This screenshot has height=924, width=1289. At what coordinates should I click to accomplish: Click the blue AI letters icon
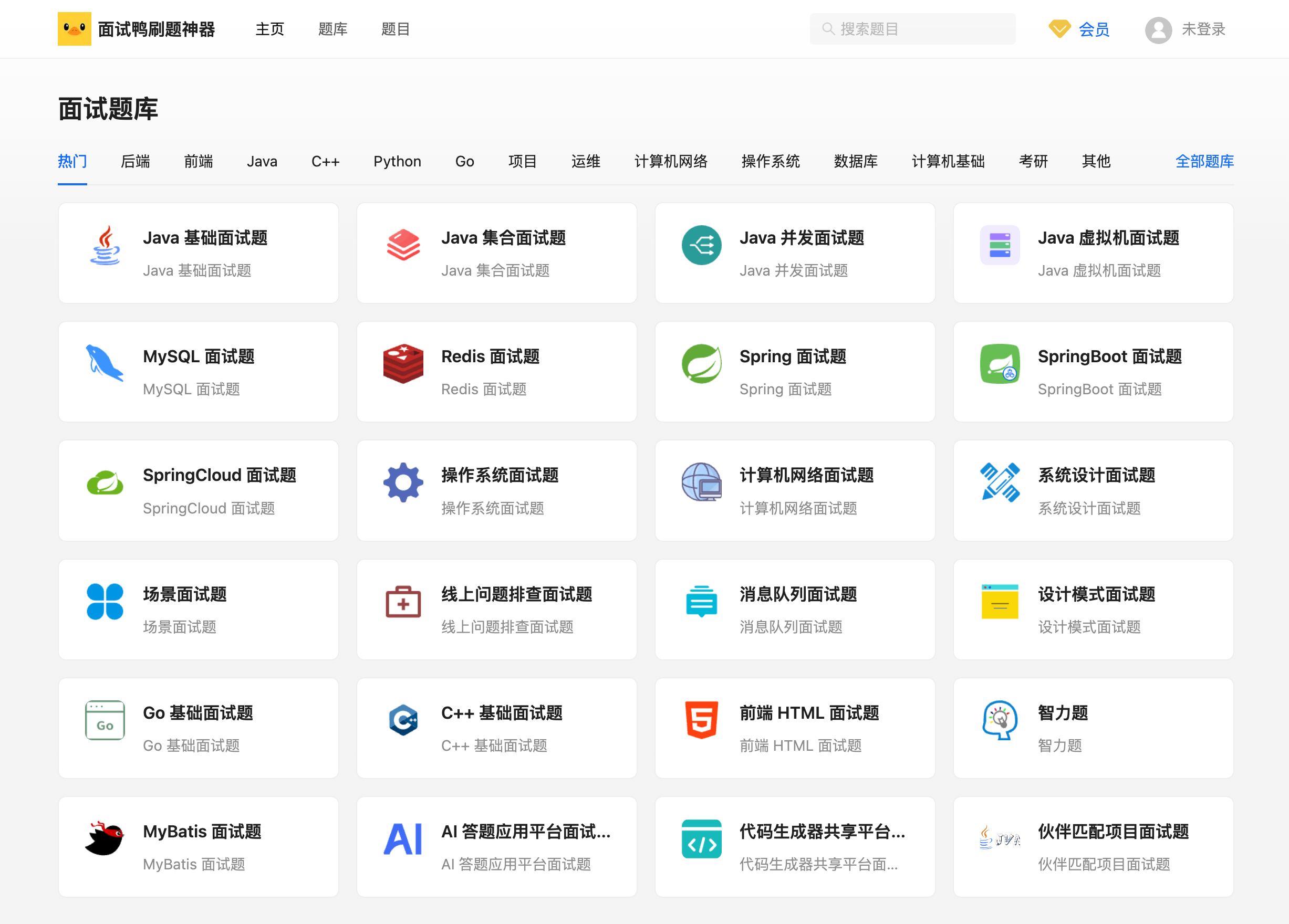click(403, 839)
